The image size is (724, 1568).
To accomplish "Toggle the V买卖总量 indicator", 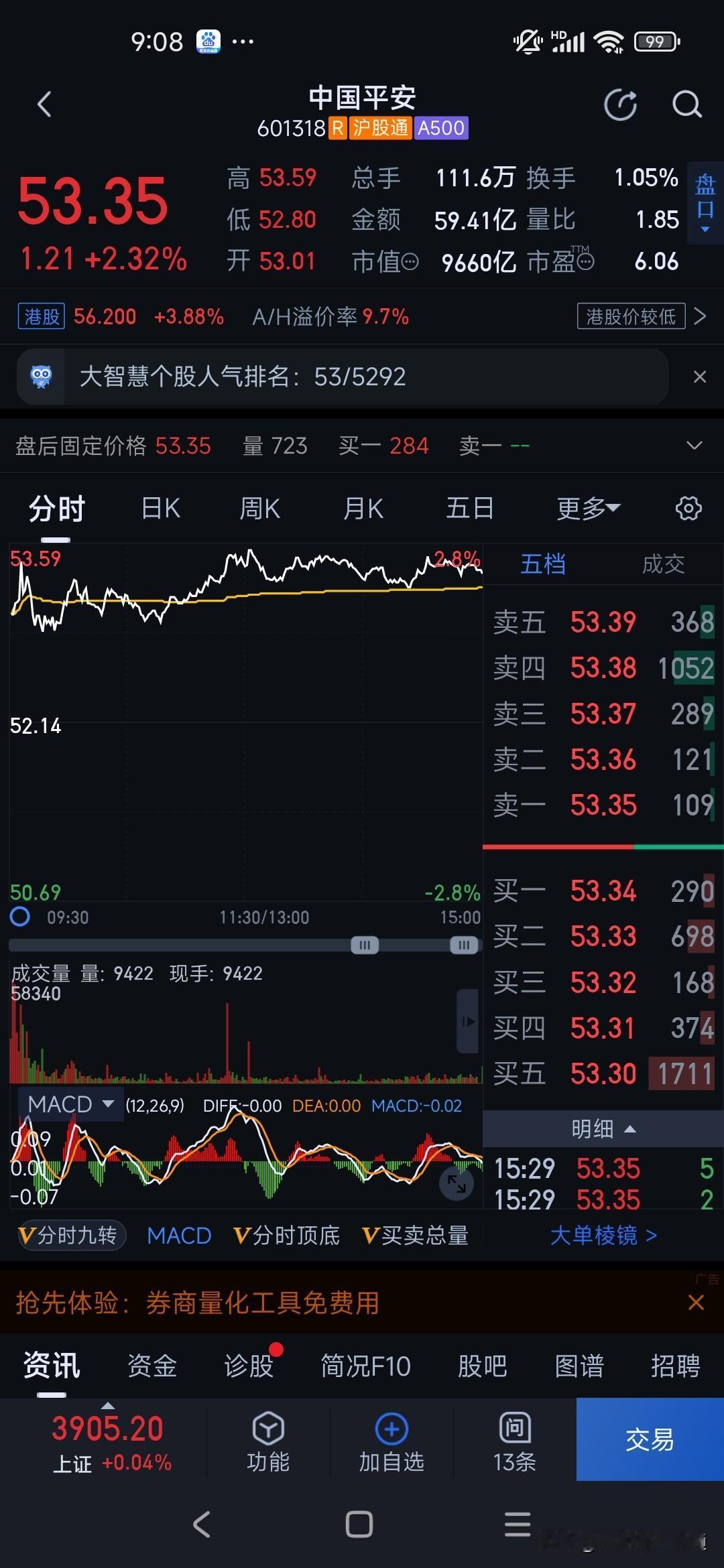I will pos(415,1235).
